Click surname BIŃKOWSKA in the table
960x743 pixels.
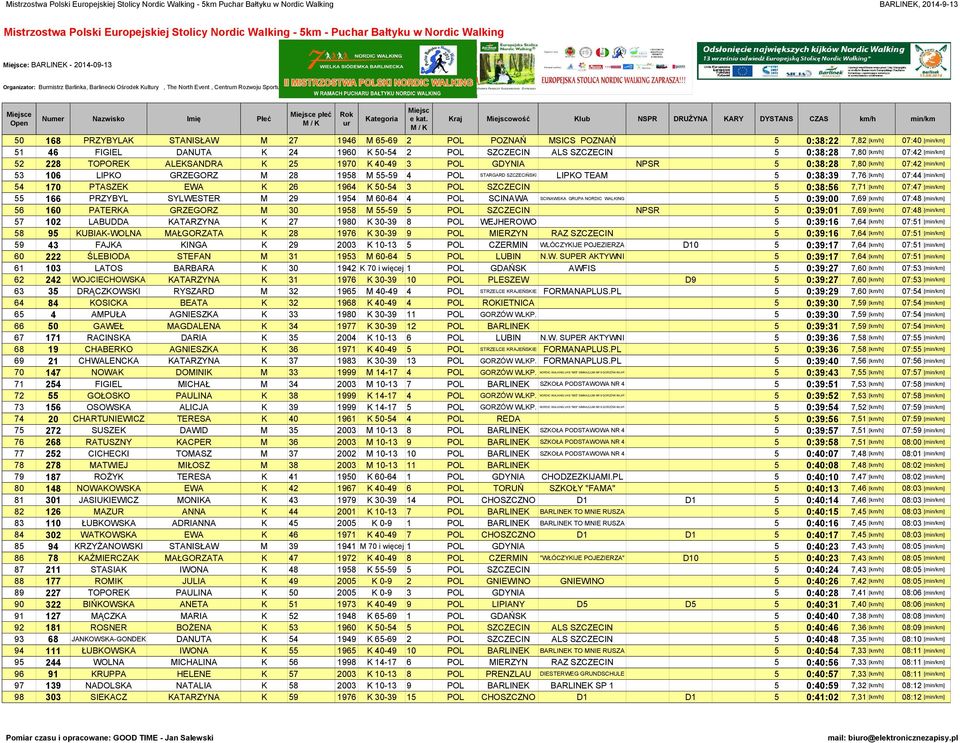[108, 605]
